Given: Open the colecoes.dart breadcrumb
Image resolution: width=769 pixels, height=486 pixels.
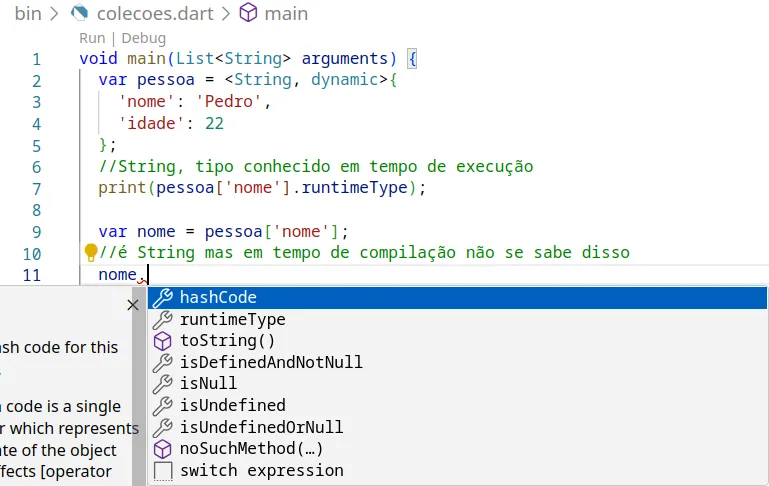Looking at the screenshot, I should (x=155, y=13).
